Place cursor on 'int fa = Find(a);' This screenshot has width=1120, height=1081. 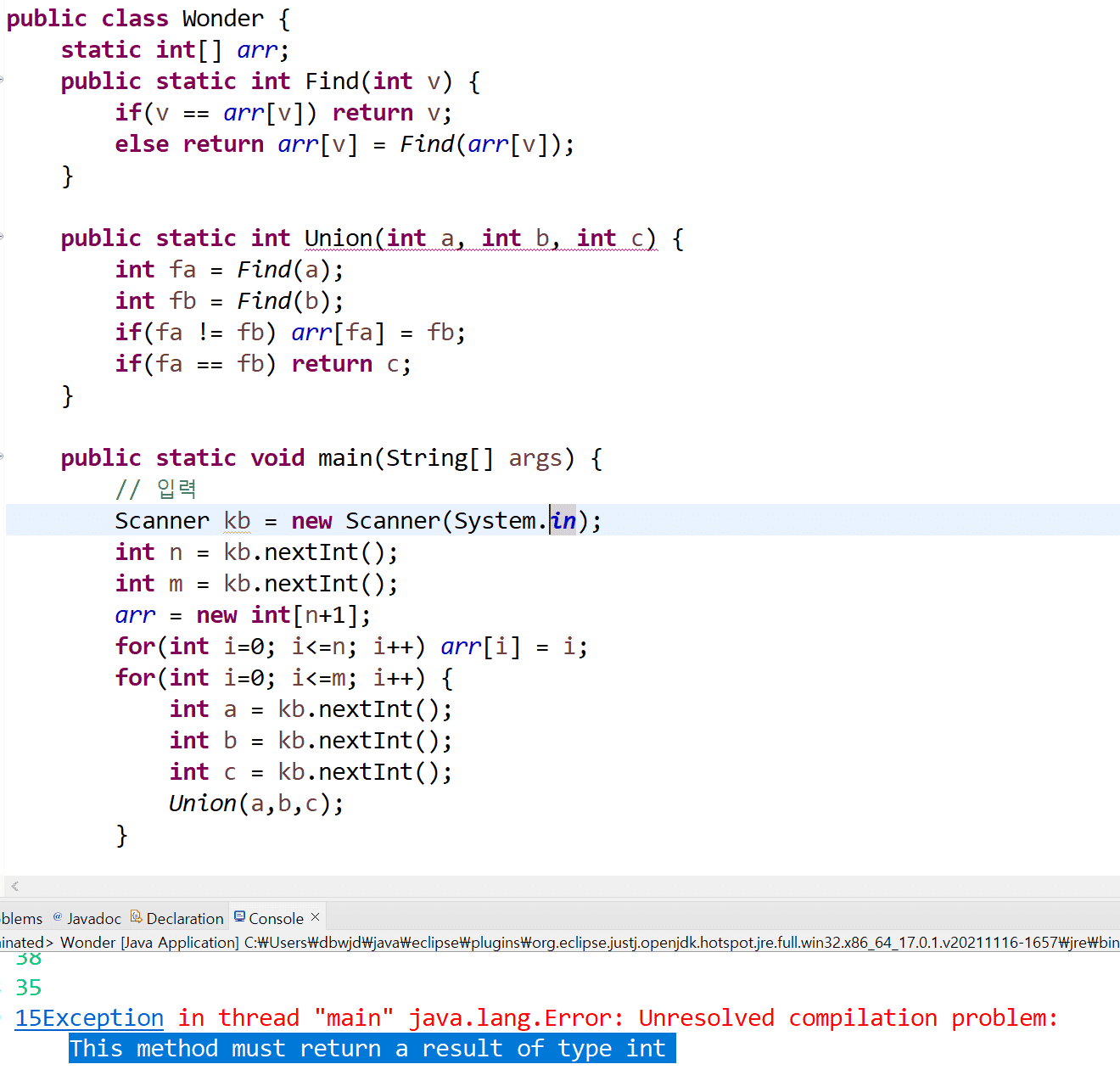click(229, 270)
